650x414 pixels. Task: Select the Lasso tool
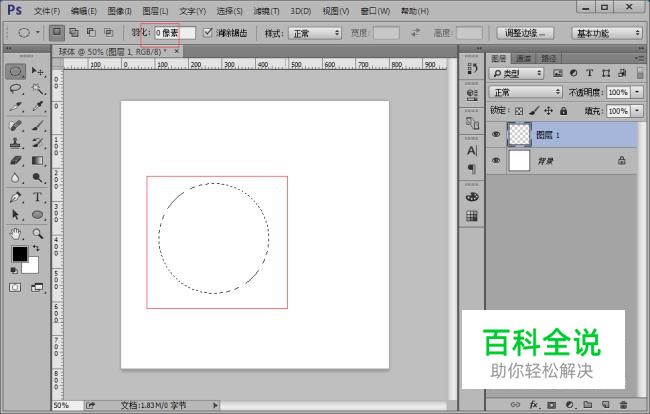15,89
